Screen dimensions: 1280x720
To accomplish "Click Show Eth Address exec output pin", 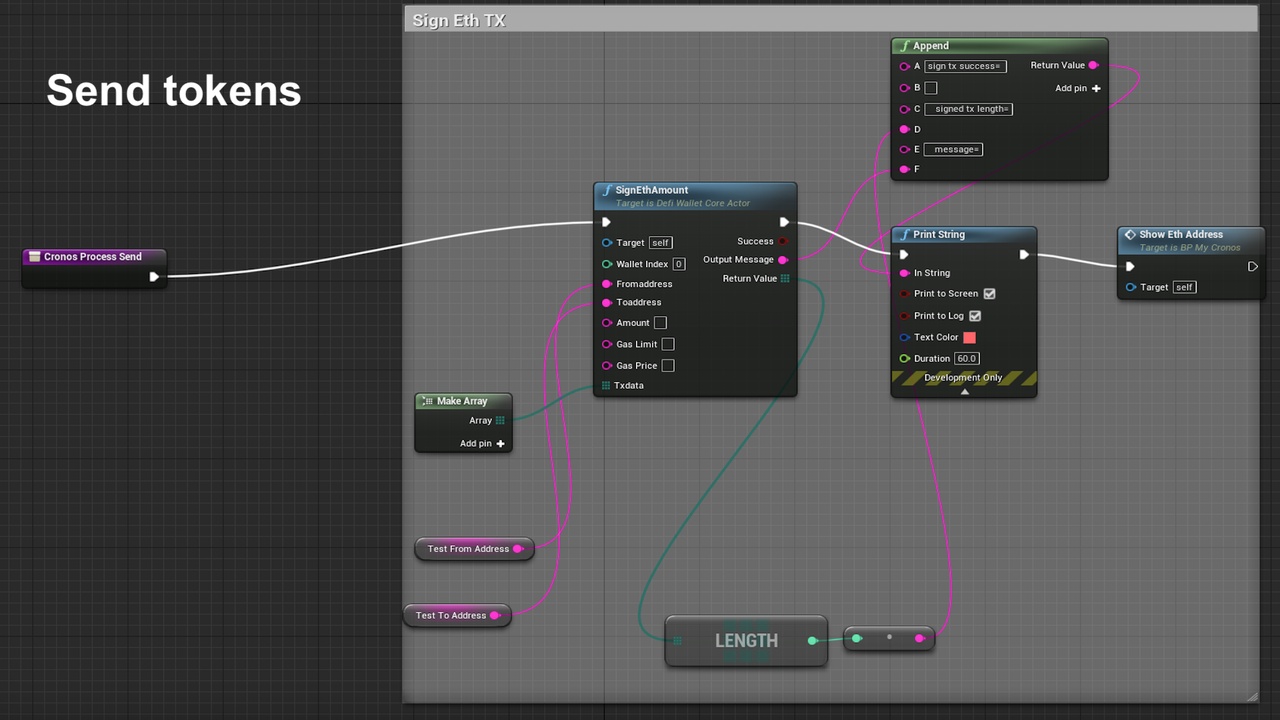I will [1252, 267].
